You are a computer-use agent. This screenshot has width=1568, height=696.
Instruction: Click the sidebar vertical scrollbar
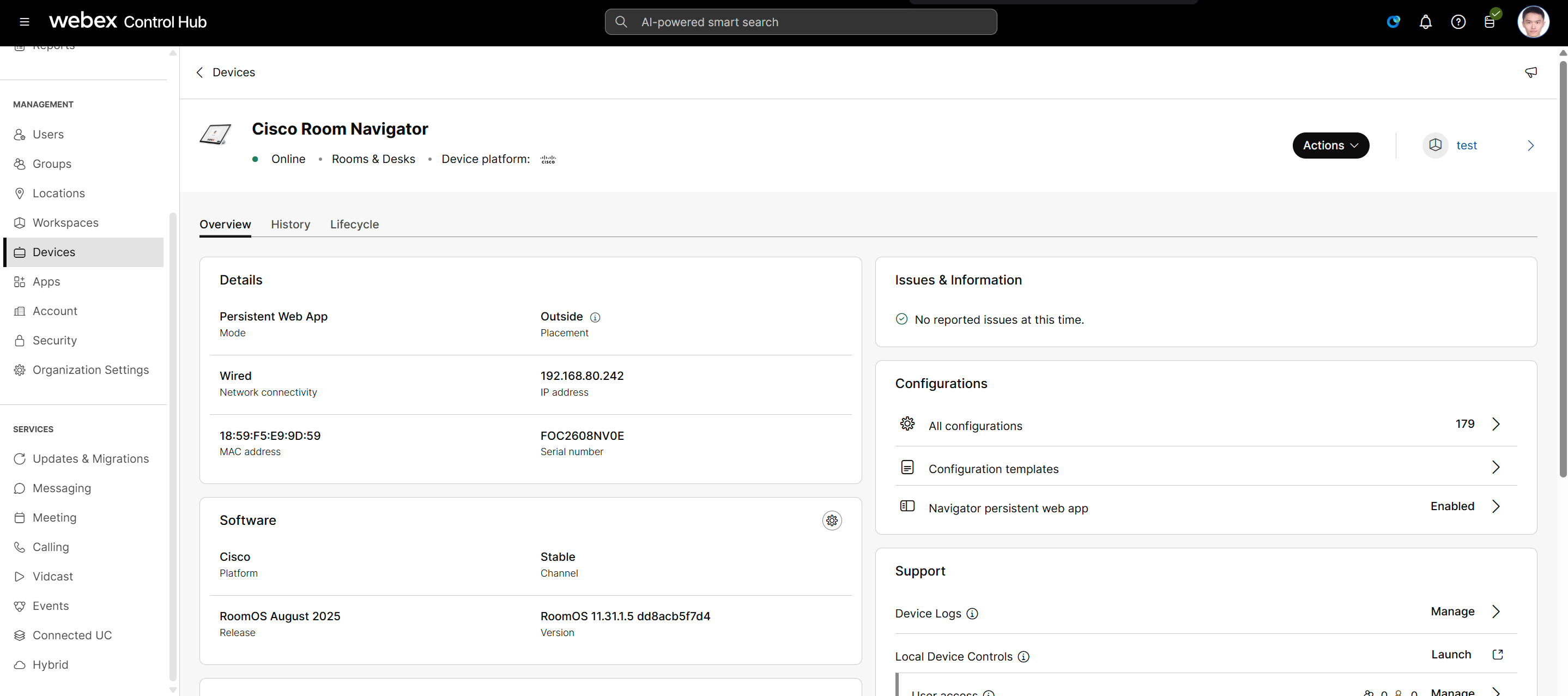pos(173,446)
